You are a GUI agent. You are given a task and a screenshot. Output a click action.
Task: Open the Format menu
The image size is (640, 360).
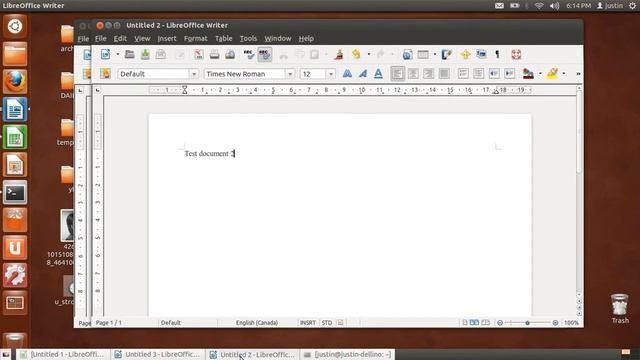(196, 38)
